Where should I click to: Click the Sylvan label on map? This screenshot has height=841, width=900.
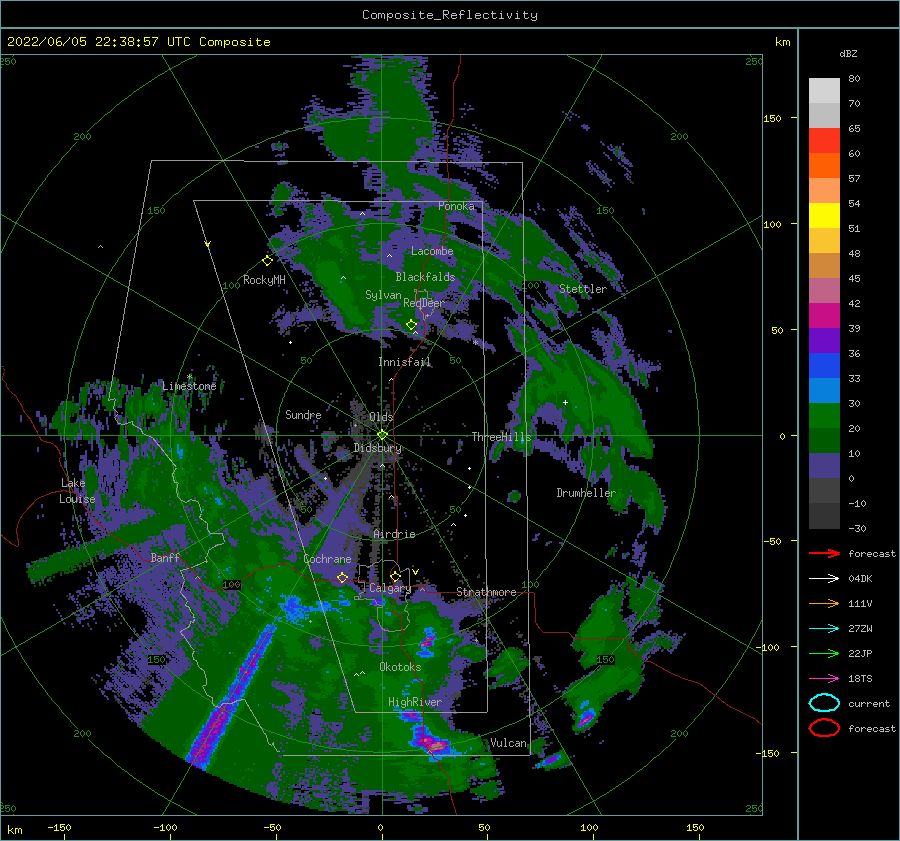click(x=383, y=295)
